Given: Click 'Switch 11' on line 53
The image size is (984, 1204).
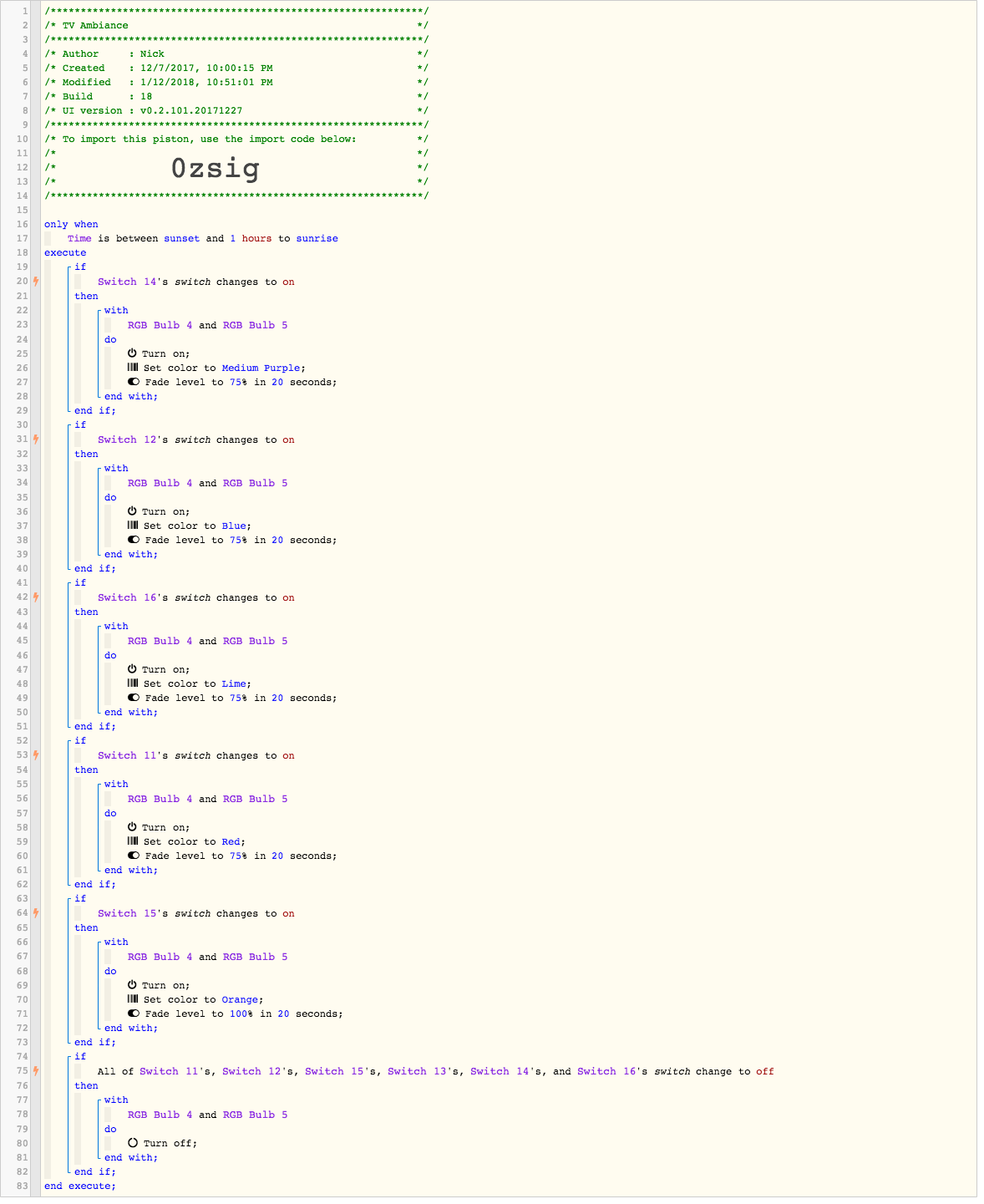Looking at the screenshot, I should click(128, 755).
